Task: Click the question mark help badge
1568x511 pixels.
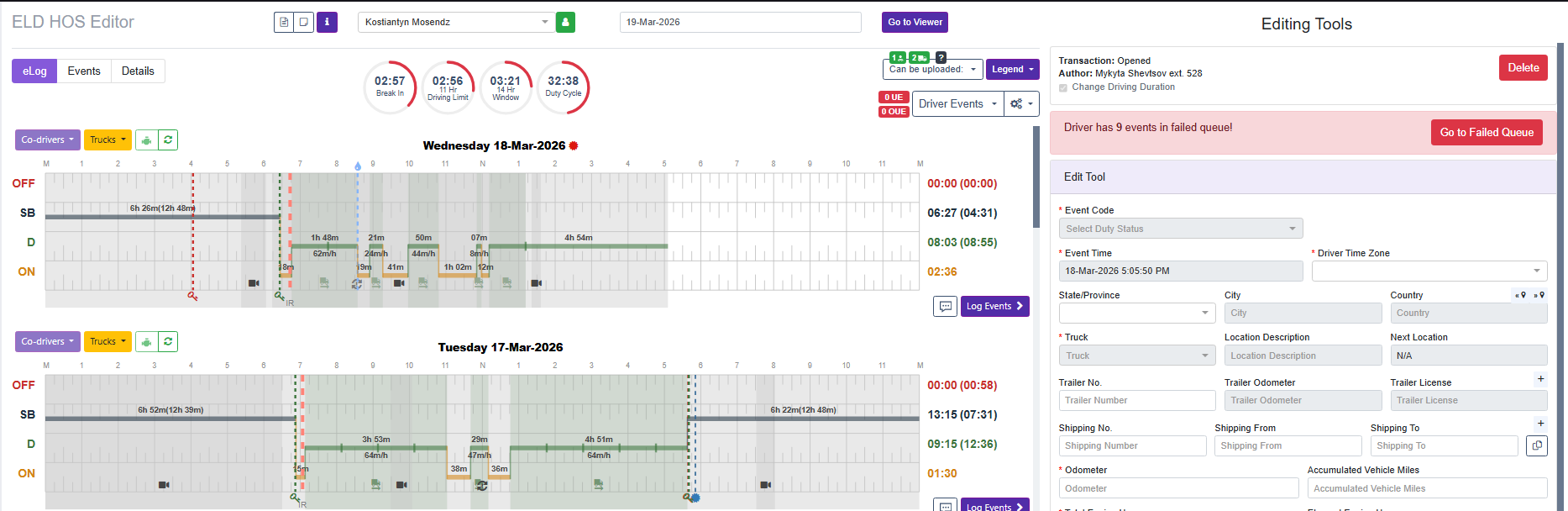Action: 941,57
